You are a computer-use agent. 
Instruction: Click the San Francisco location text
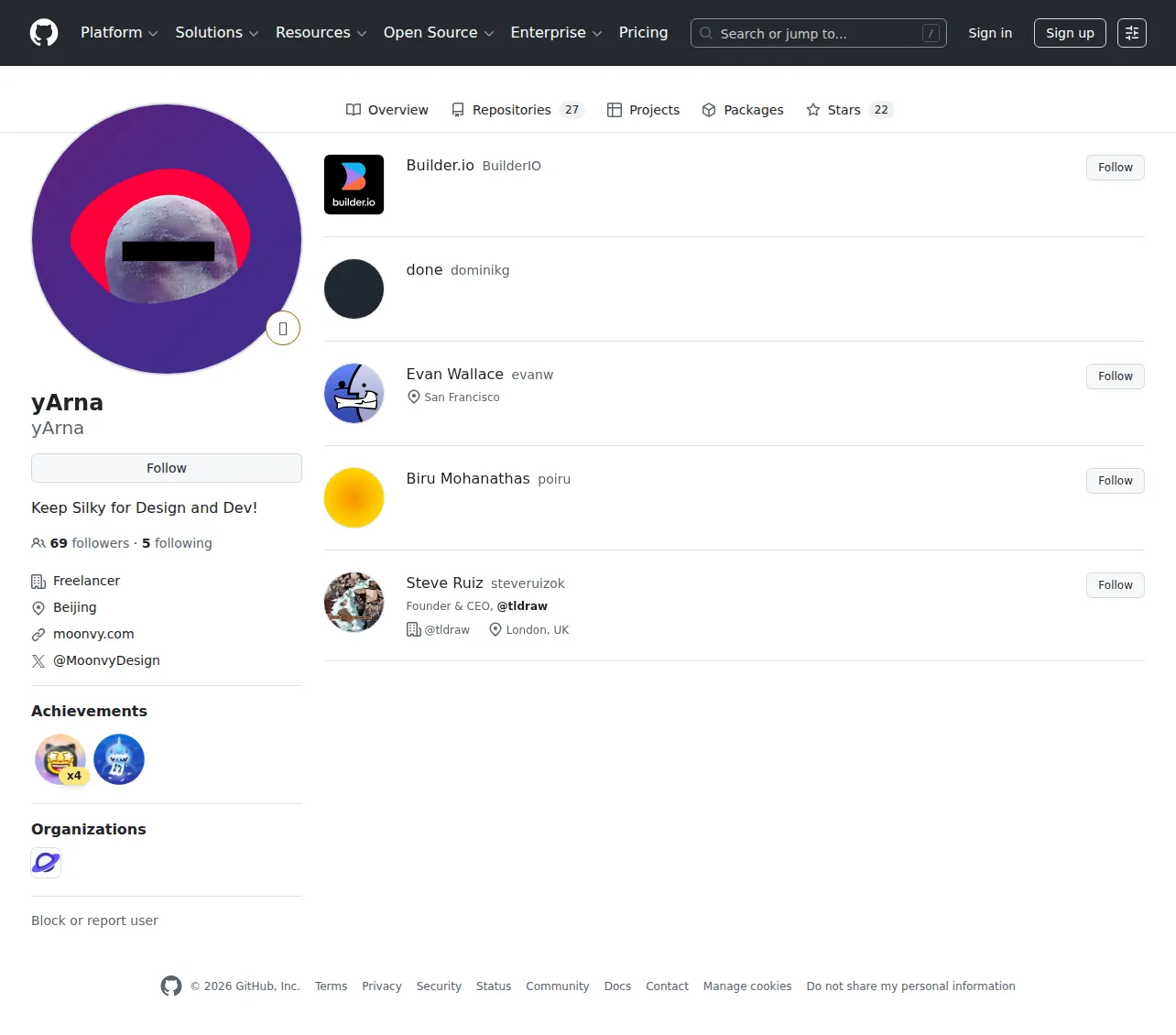pyautogui.click(x=462, y=398)
